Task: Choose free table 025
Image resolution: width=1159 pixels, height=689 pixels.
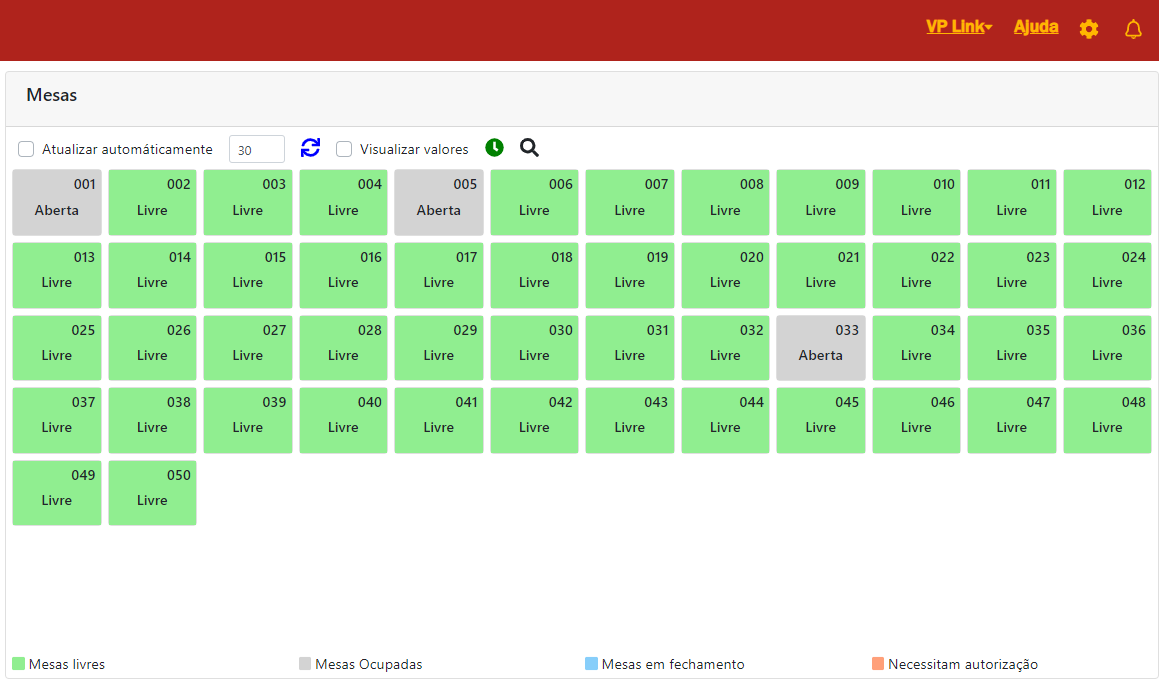Action: click(x=57, y=348)
